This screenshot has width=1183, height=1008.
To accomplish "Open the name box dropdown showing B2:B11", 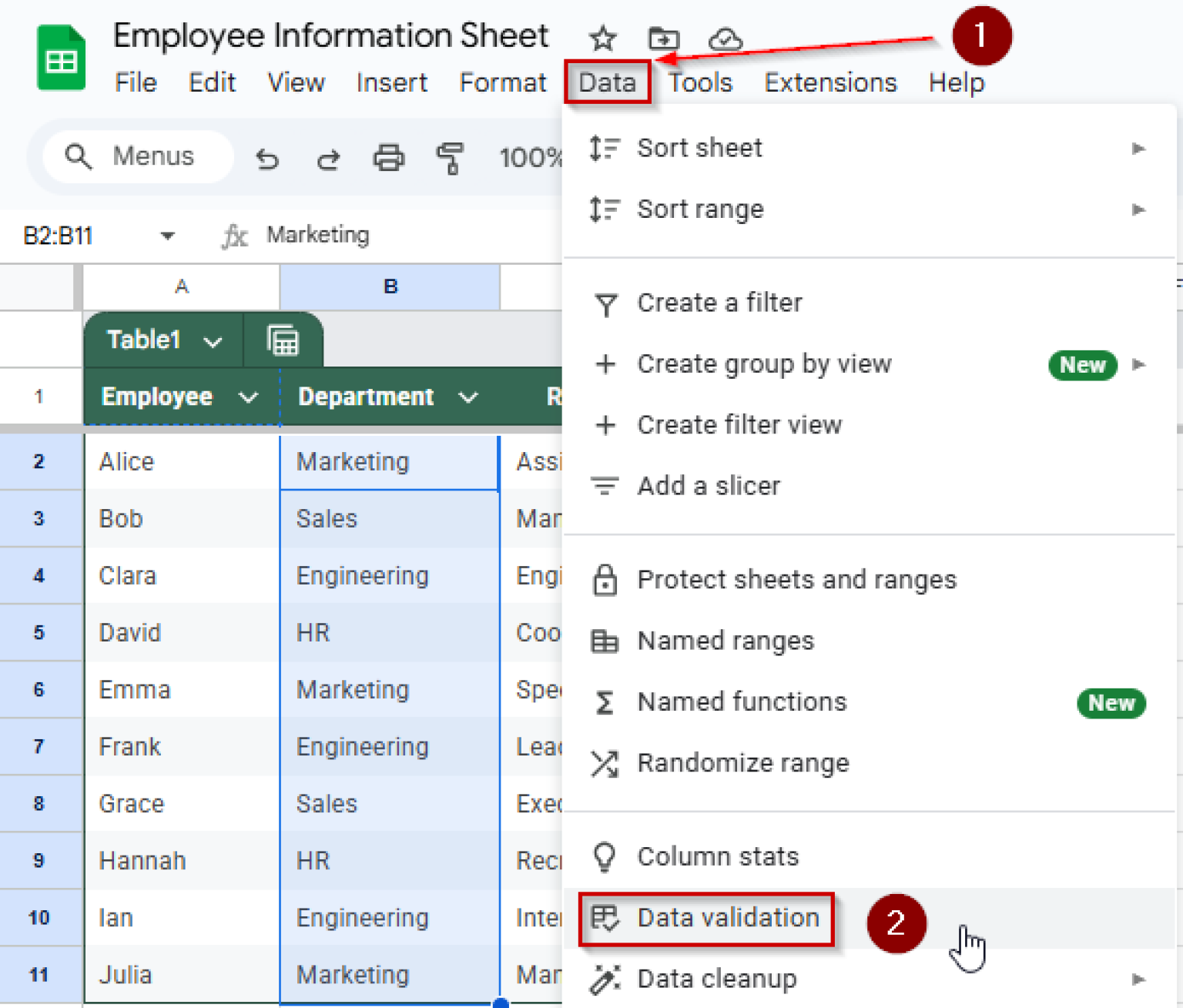I will click(167, 236).
